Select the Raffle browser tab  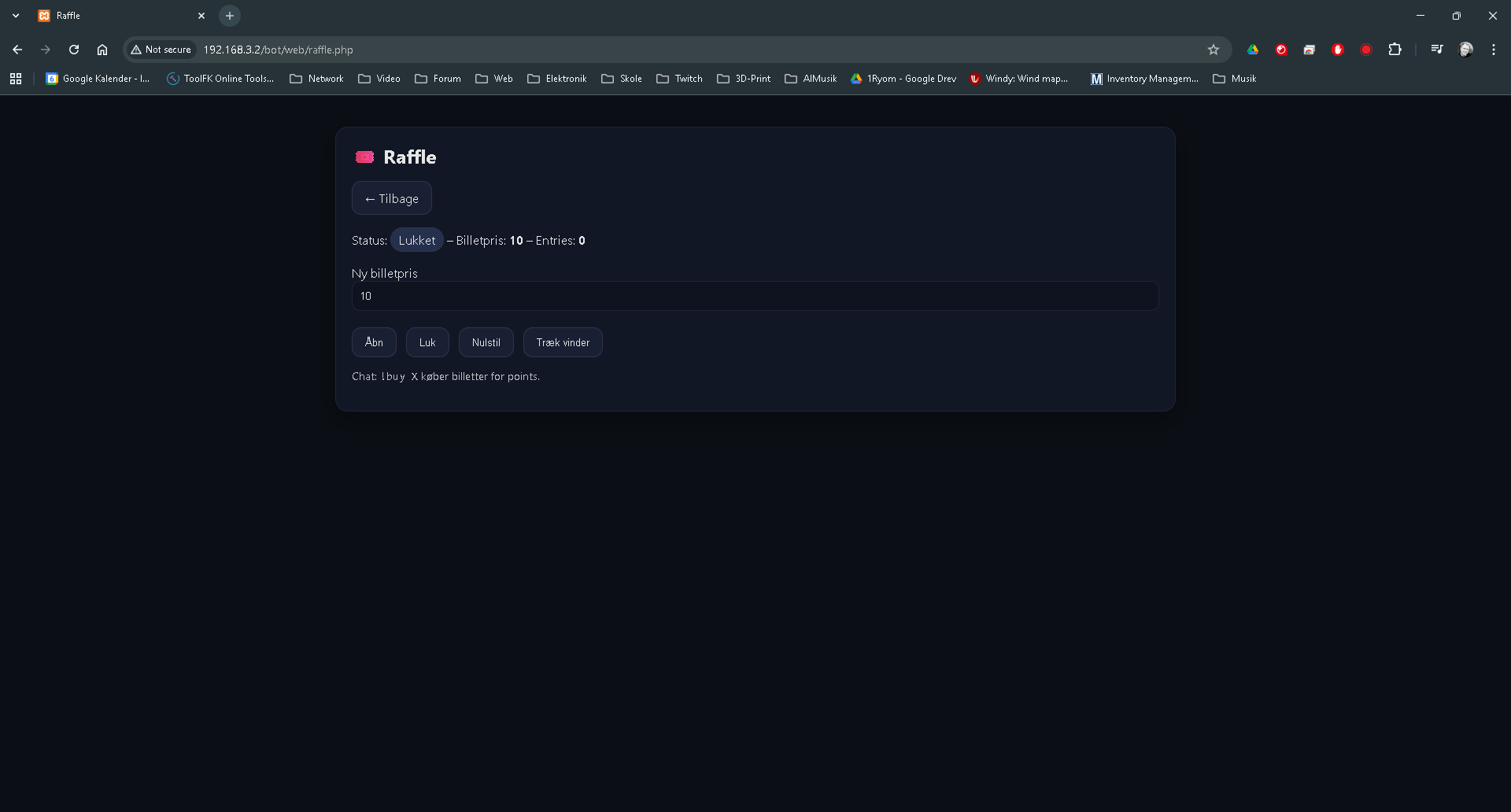coord(118,16)
